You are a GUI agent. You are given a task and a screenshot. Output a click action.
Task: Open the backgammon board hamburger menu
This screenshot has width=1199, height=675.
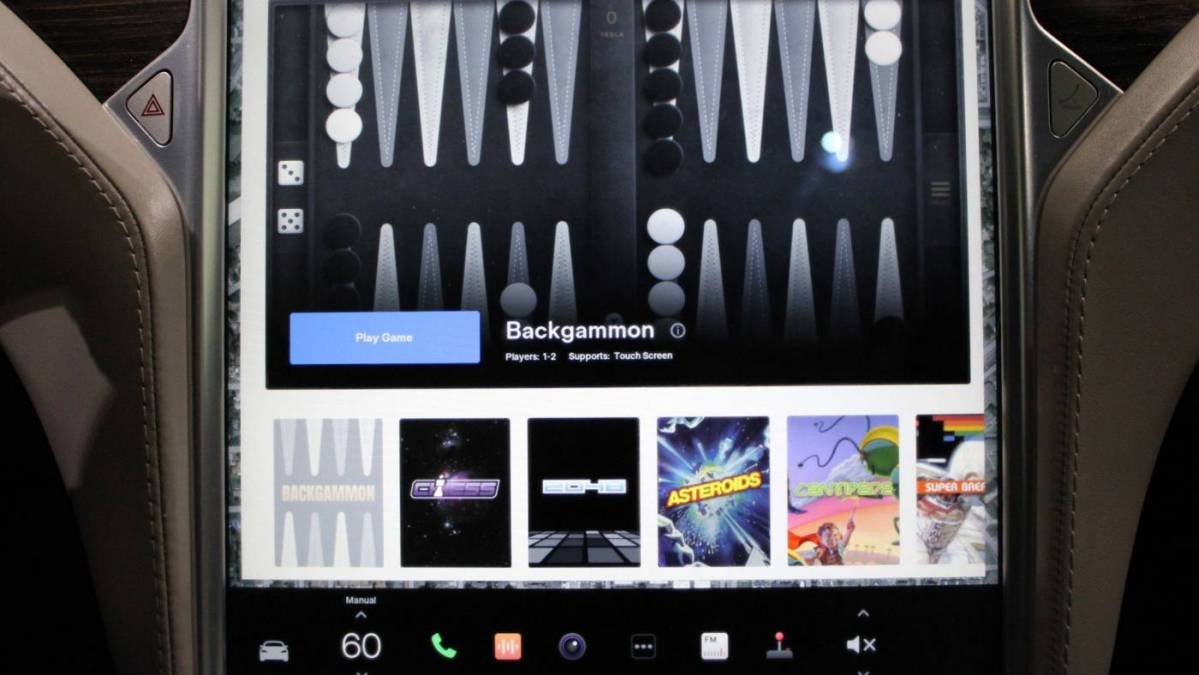coord(941,190)
